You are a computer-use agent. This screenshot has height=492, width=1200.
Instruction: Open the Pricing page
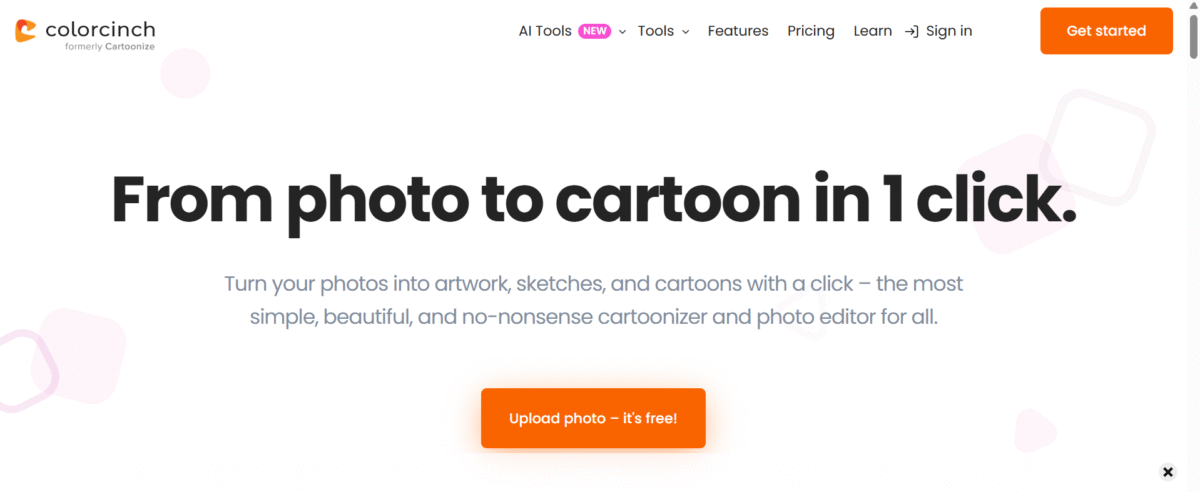coord(811,31)
